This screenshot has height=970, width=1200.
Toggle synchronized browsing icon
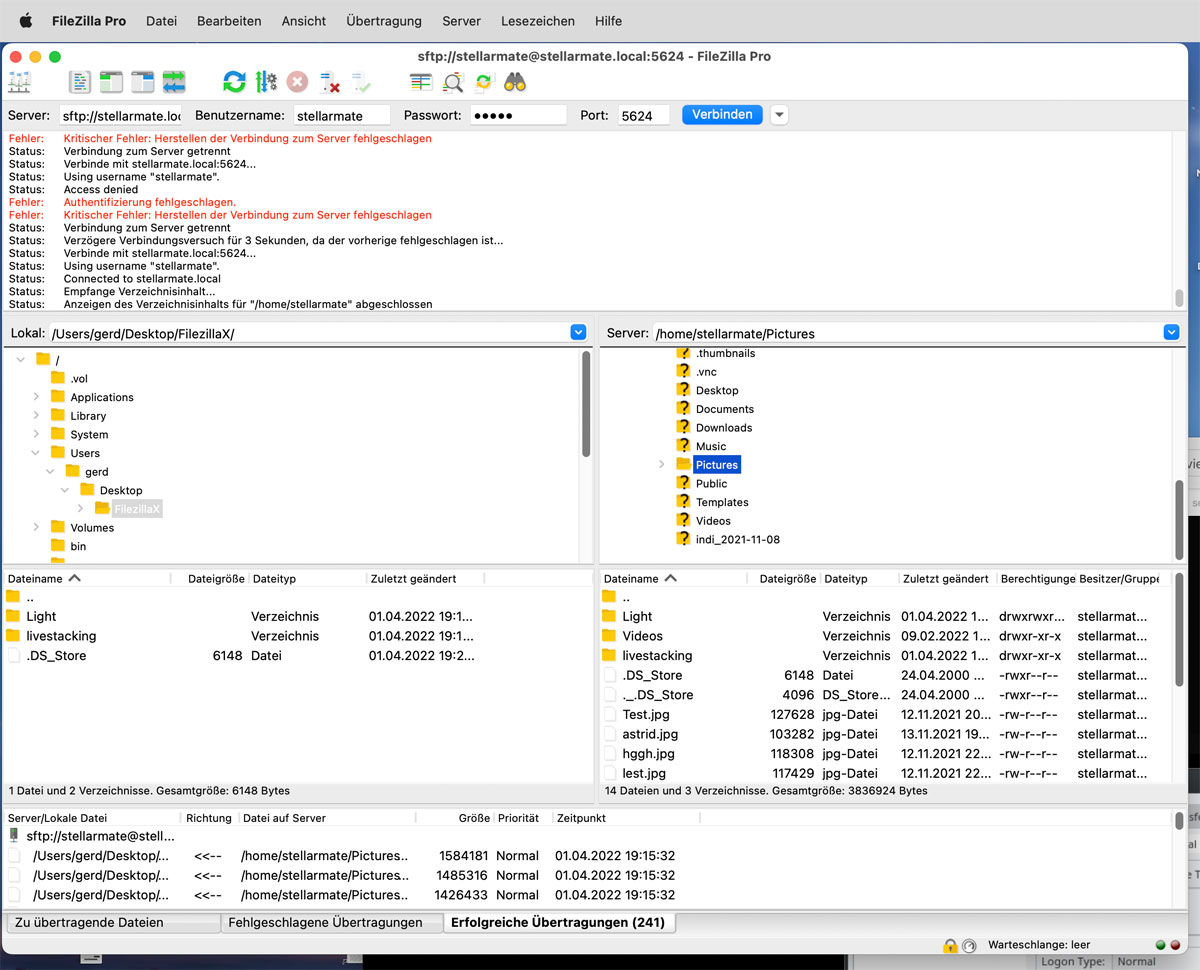tap(484, 82)
